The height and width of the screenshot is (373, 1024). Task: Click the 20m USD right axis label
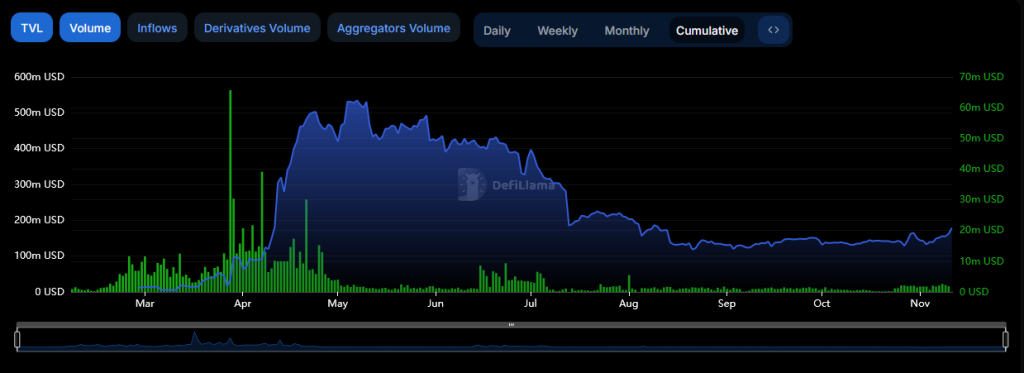coord(982,230)
